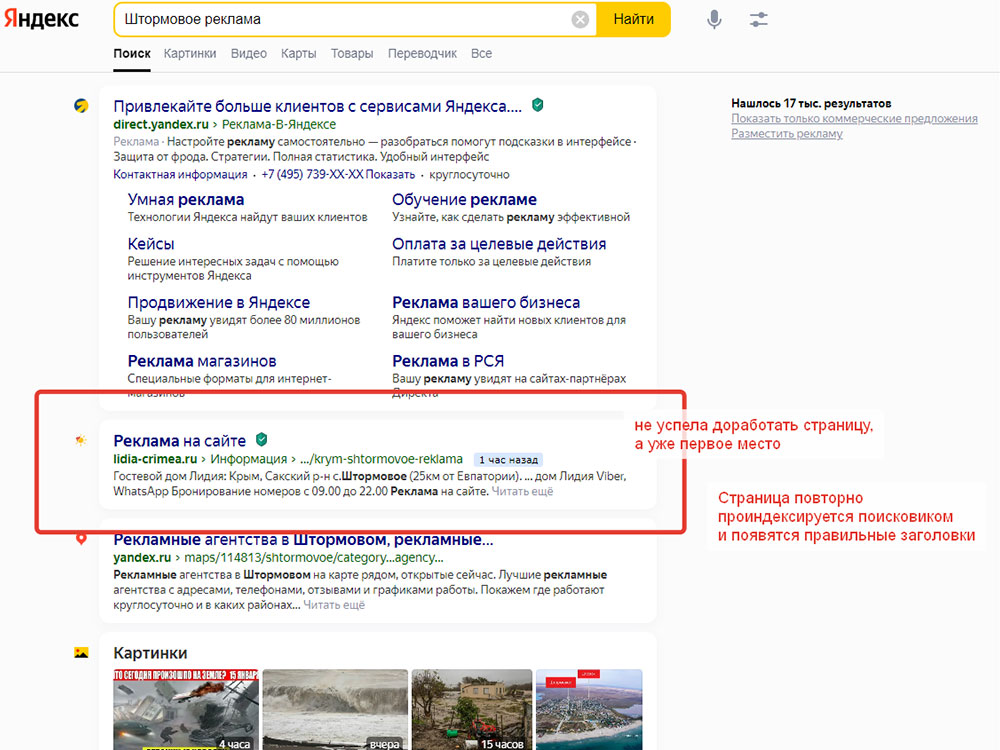Click the verified shield next to Реклама на сайте
The image size is (1000, 750).
click(261, 439)
